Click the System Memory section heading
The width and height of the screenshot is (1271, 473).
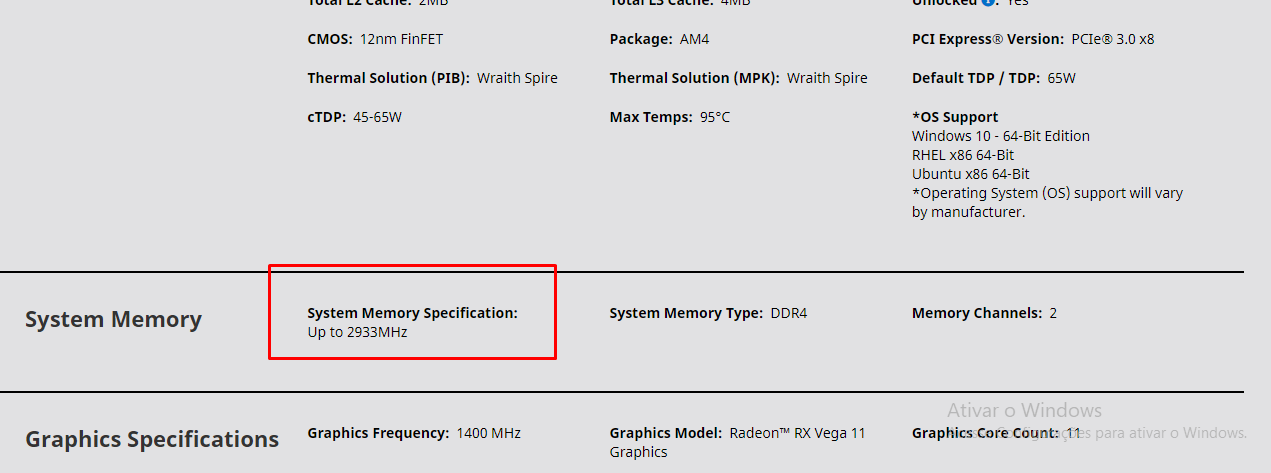point(113,320)
